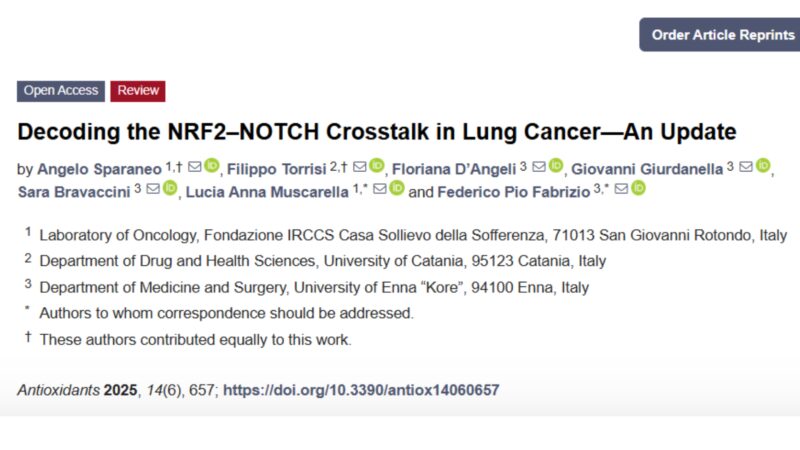Open author link Sara Bravaccini
The width and height of the screenshot is (800, 450).
[x=74, y=192]
